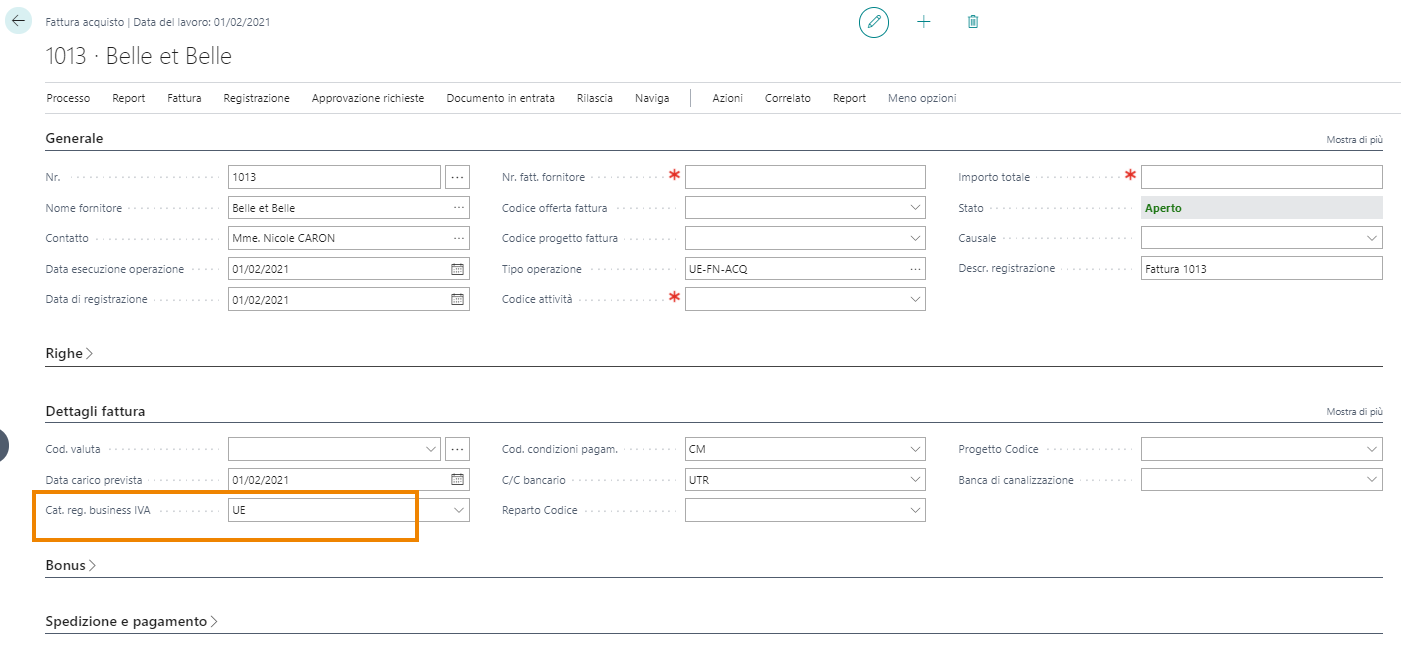
Task: Click the trash delete icon
Action: [x=973, y=22]
